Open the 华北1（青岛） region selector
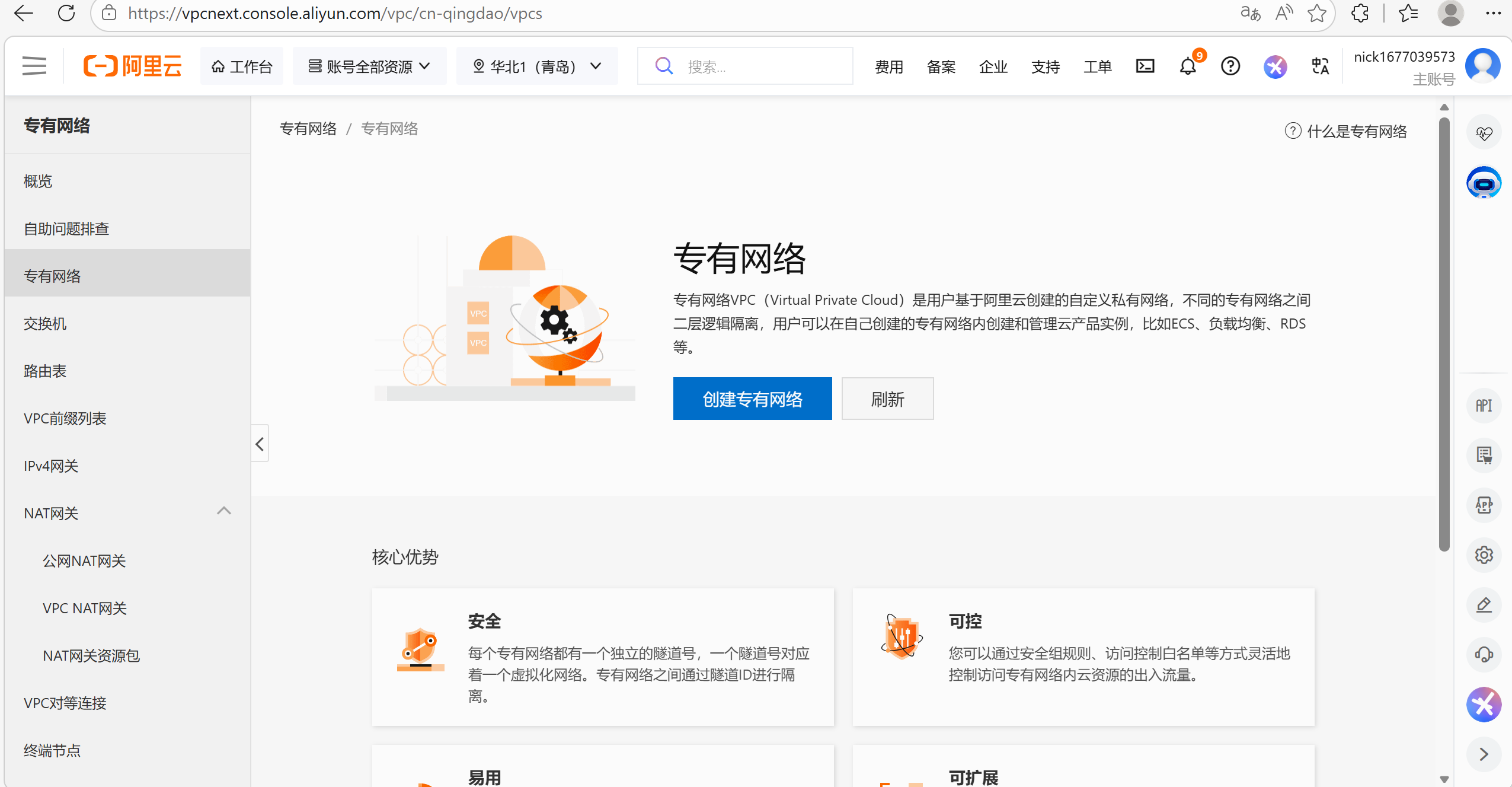 537,66
